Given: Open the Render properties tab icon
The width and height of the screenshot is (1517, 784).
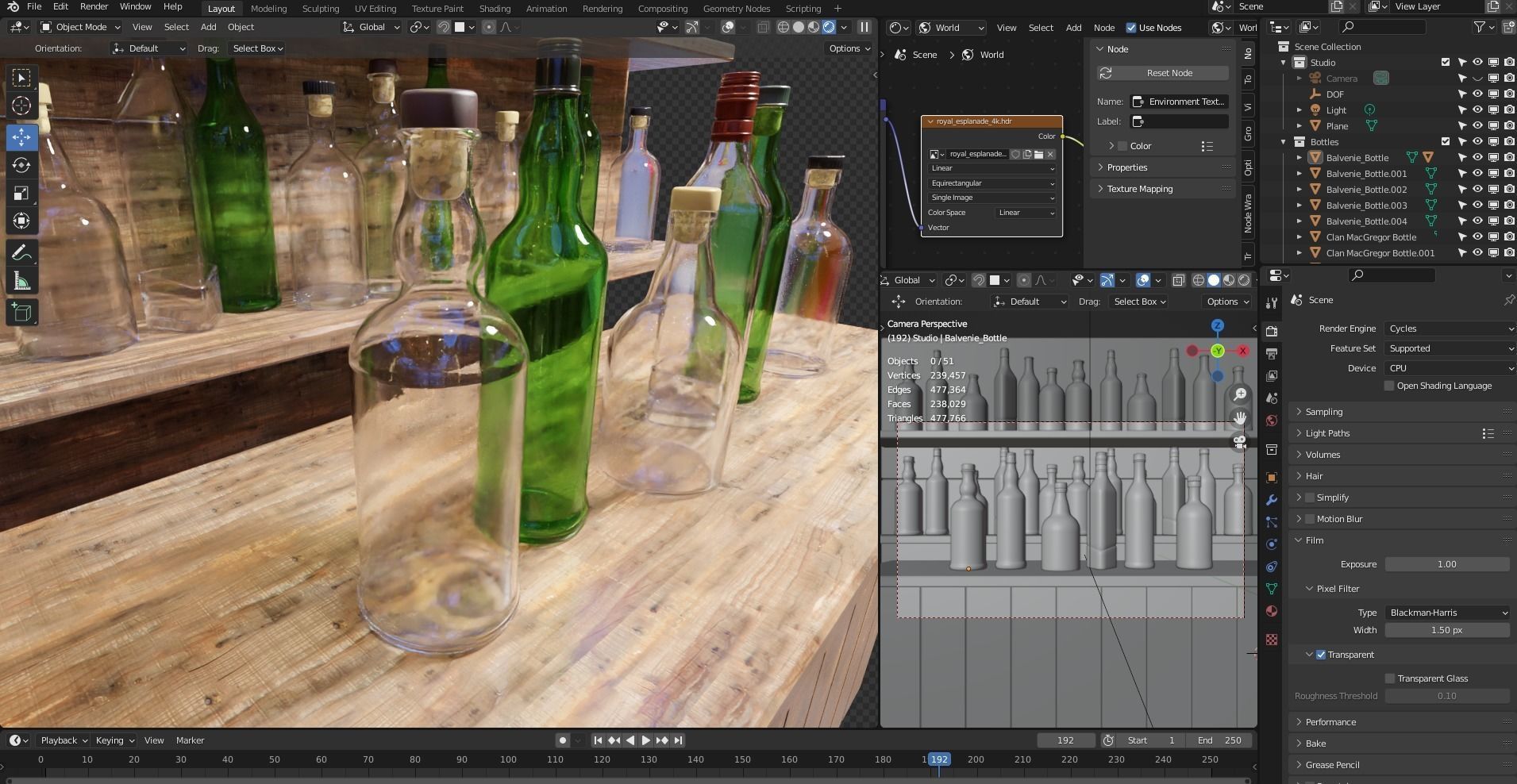Looking at the screenshot, I should pyautogui.click(x=1272, y=332).
